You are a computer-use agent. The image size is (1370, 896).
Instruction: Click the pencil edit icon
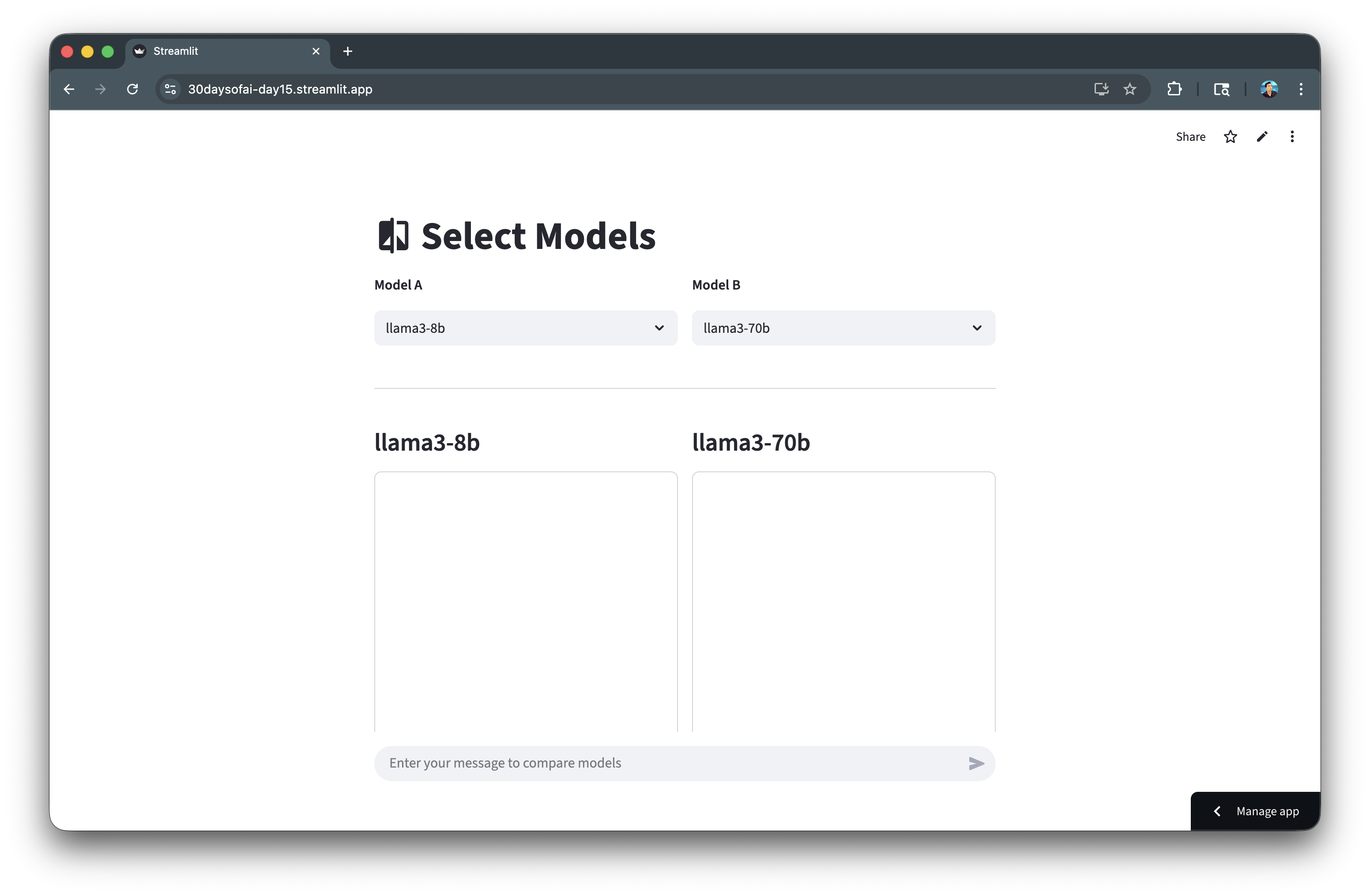coord(1262,137)
